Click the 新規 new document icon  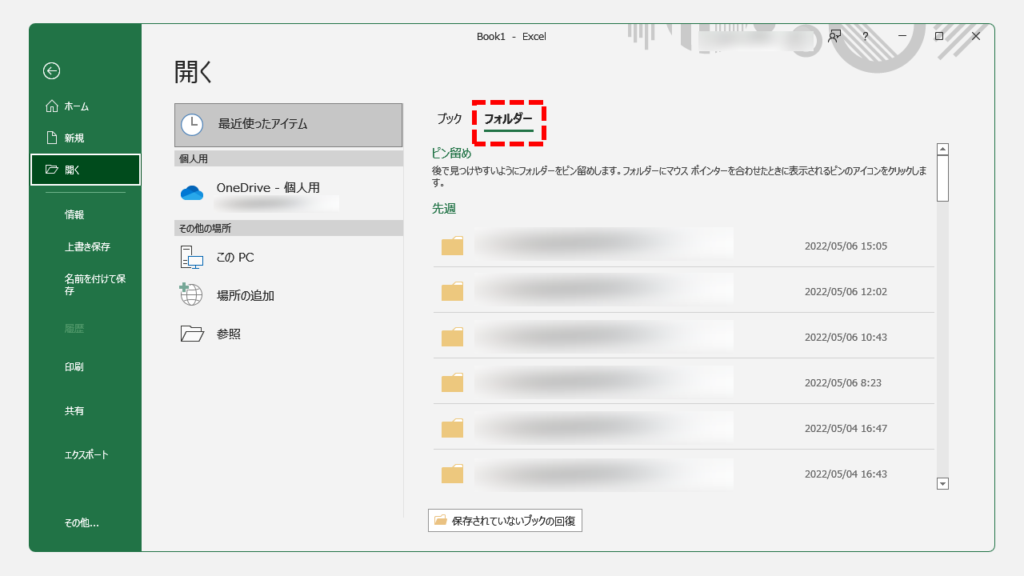pyautogui.click(x=52, y=138)
